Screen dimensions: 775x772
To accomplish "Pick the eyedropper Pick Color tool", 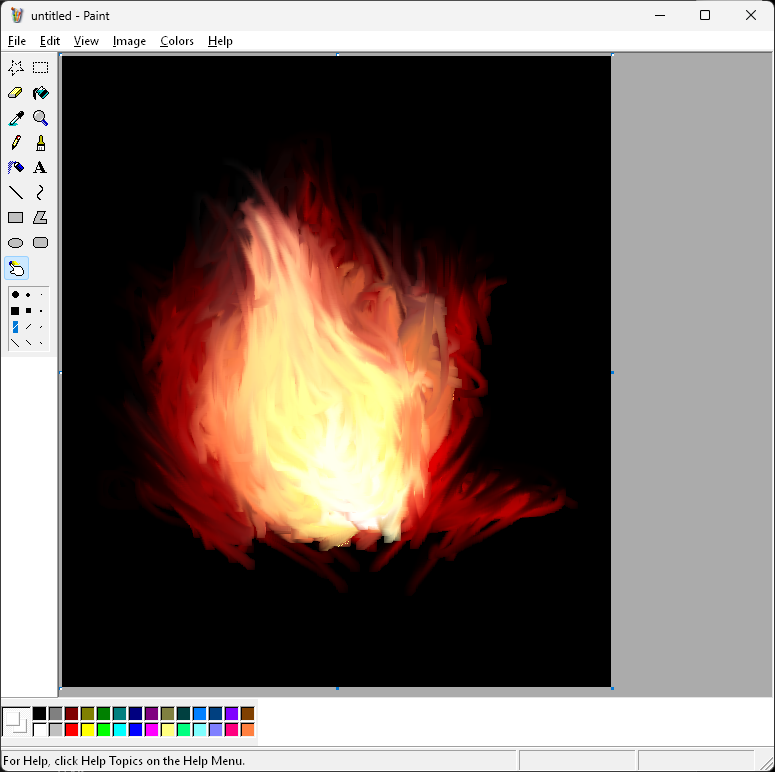I will coord(16,118).
